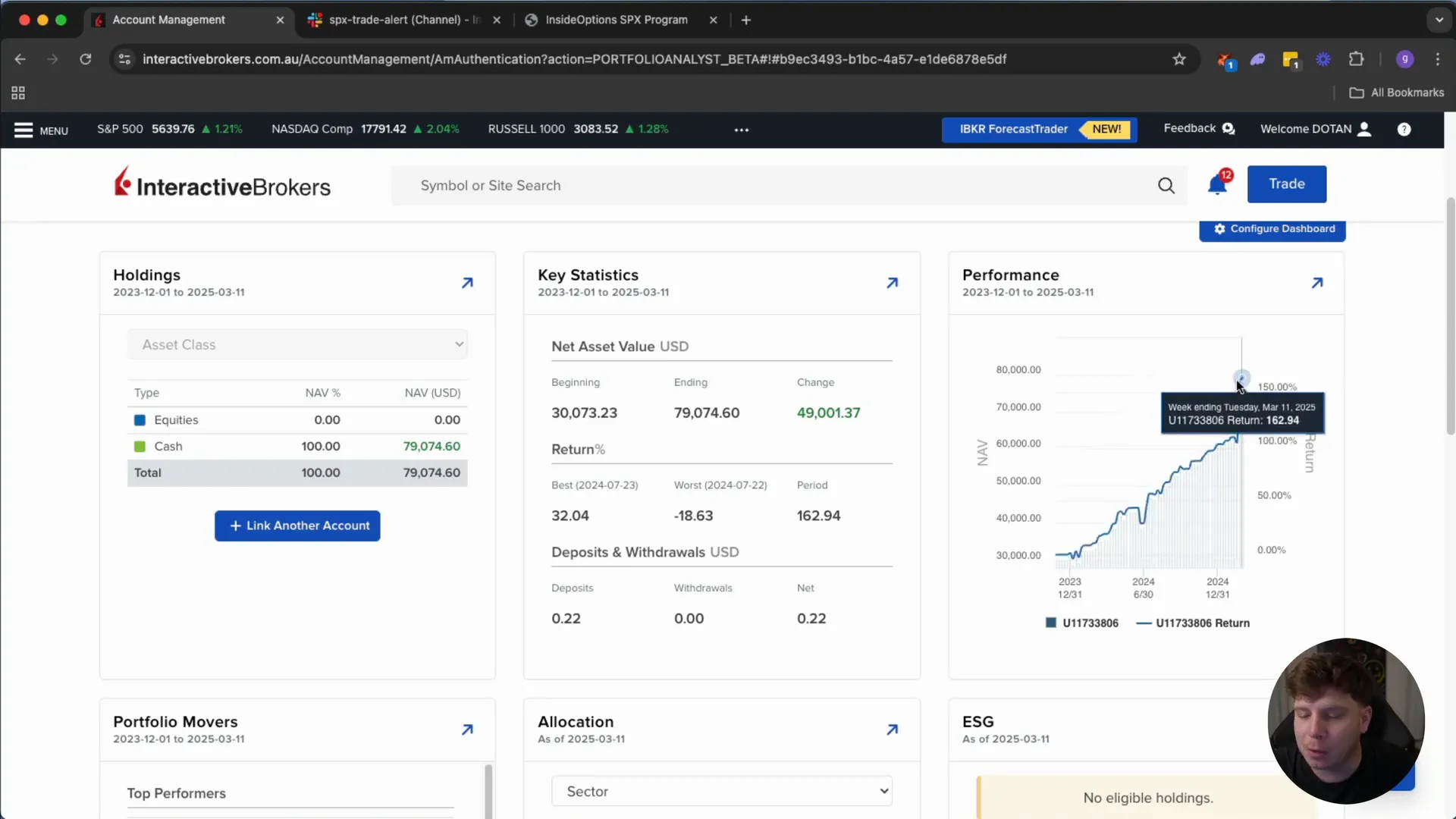Click the site info icon in address bar
Screen dimensions: 1456x819
click(x=125, y=59)
